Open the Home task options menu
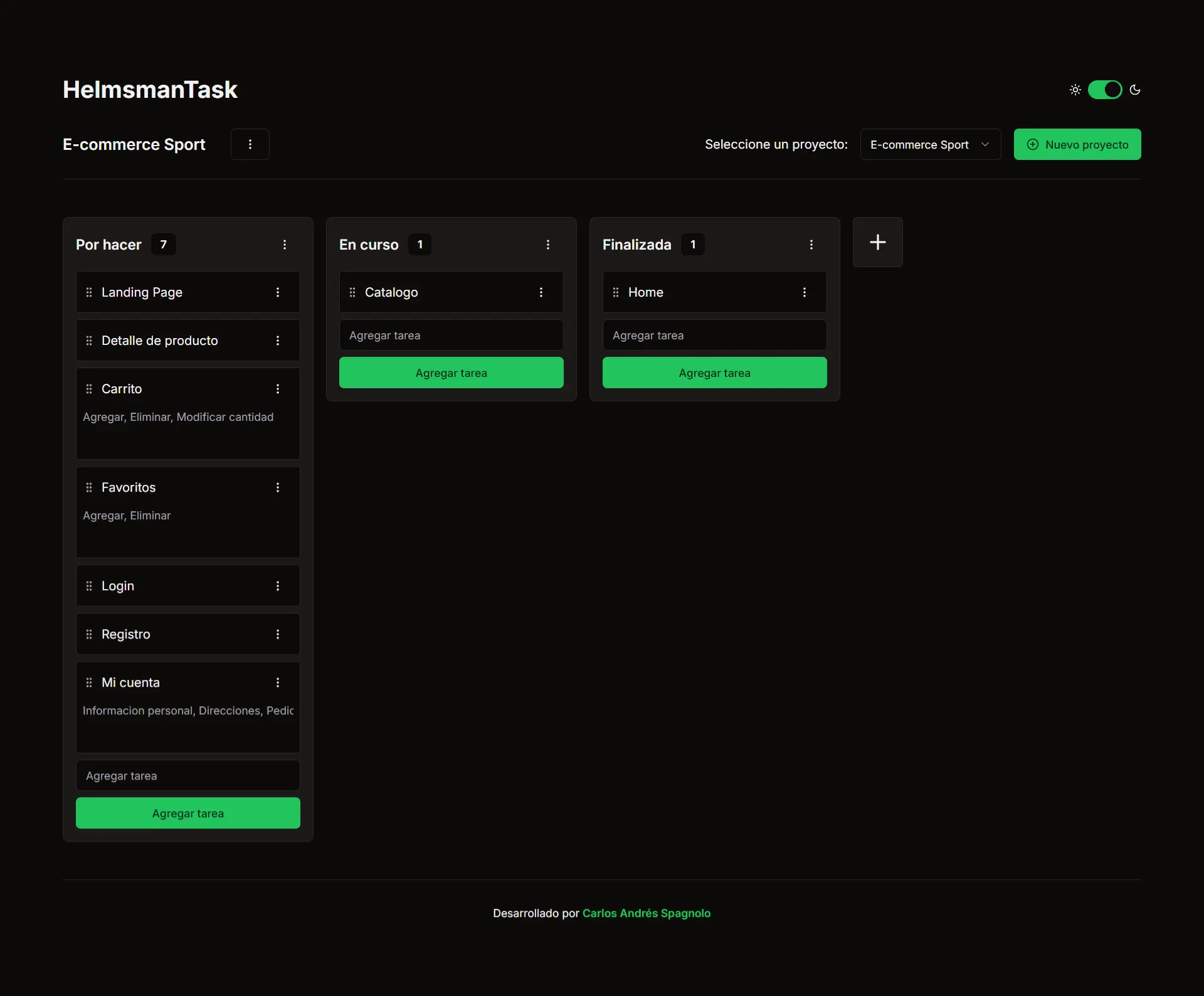The image size is (1204, 996). pyautogui.click(x=805, y=292)
